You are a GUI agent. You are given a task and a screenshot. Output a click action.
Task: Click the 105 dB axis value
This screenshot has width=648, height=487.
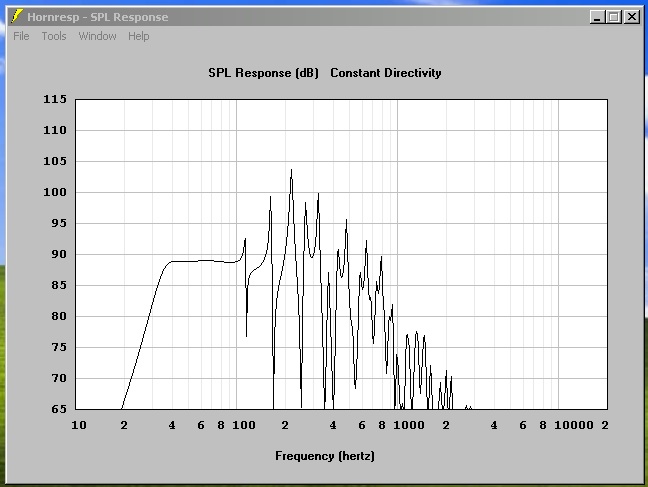tap(55, 161)
